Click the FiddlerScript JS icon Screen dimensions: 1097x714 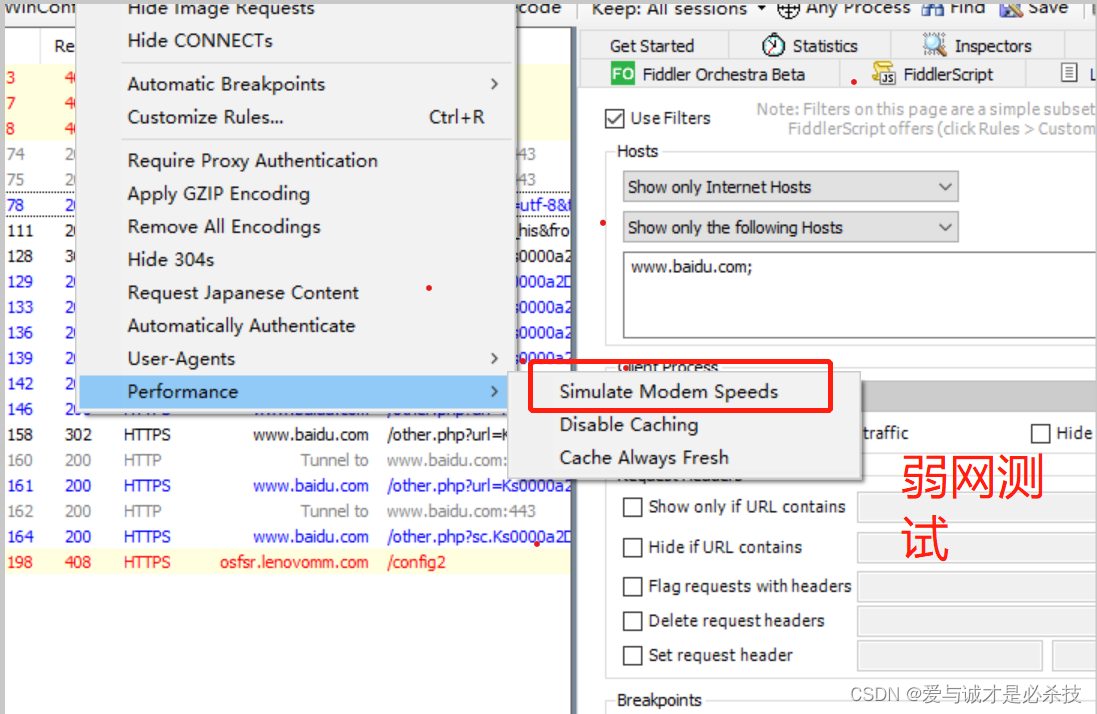884,73
